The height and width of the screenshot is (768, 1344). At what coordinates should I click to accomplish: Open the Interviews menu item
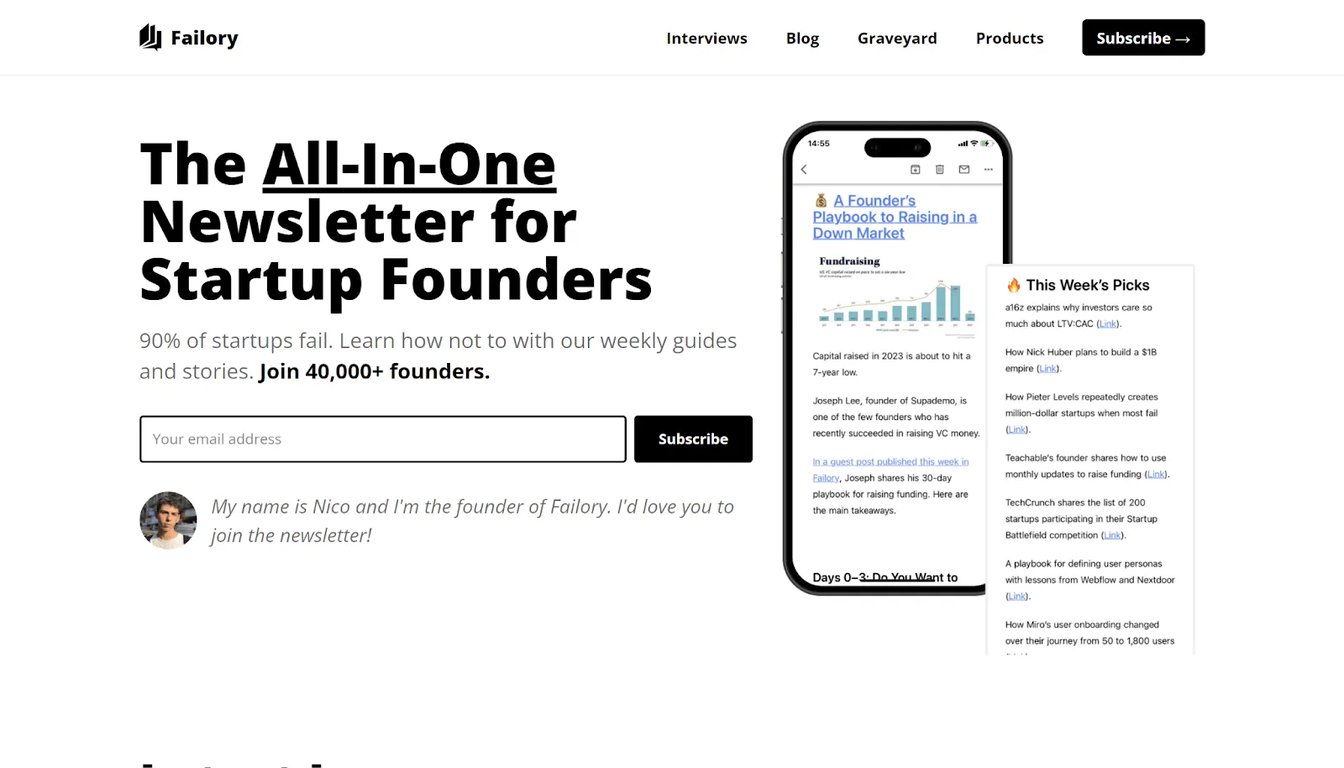pyautogui.click(x=706, y=38)
